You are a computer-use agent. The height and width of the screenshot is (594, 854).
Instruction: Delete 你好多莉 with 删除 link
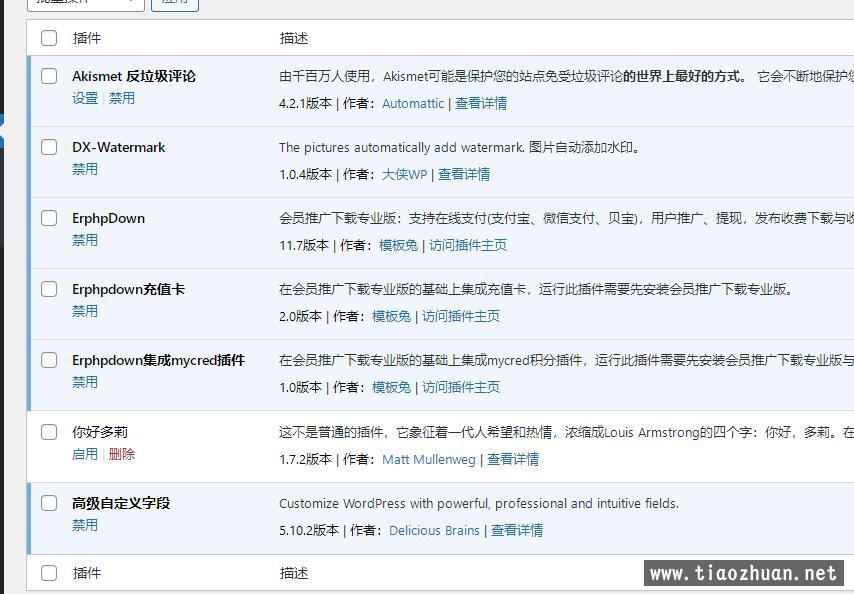pyautogui.click(x=121, y=454)
